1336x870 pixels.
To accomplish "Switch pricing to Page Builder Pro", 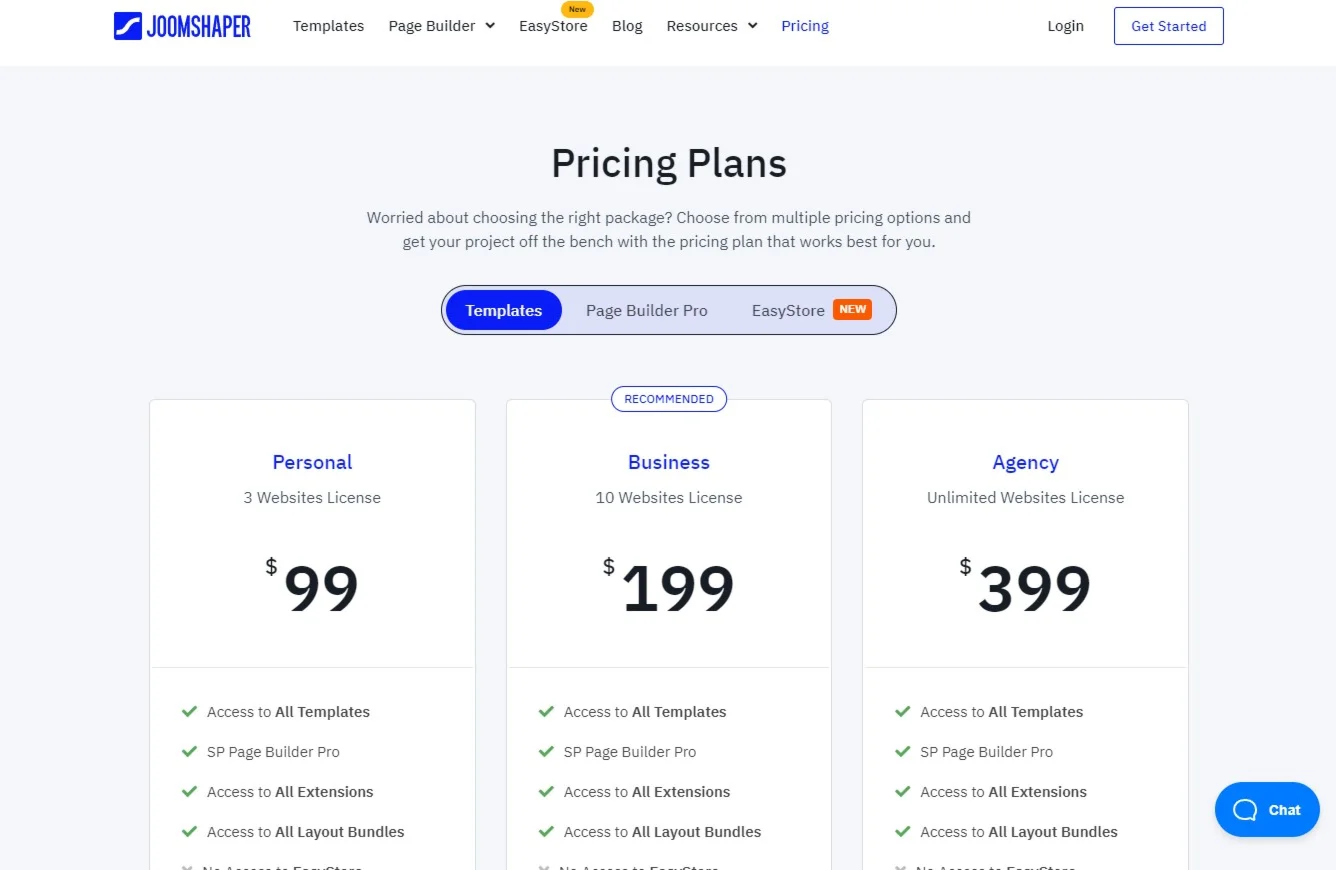I will click(647, 311).
